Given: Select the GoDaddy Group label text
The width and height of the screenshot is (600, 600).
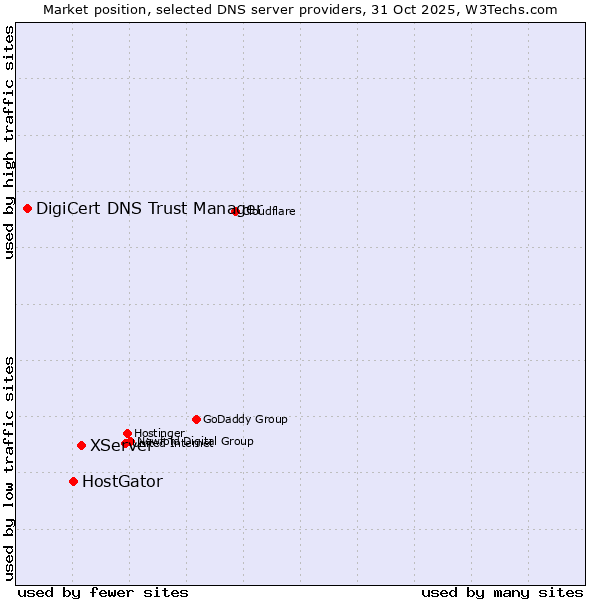Looking at the screenshot, I should (x=245, y=420).
